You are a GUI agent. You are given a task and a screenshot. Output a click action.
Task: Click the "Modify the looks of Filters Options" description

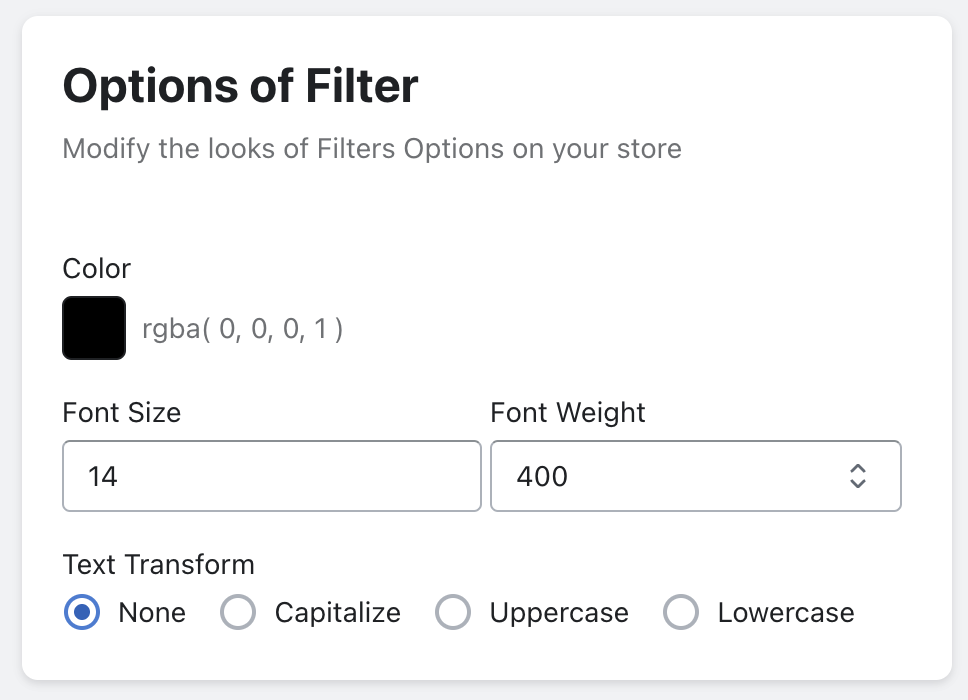[372, 150]
